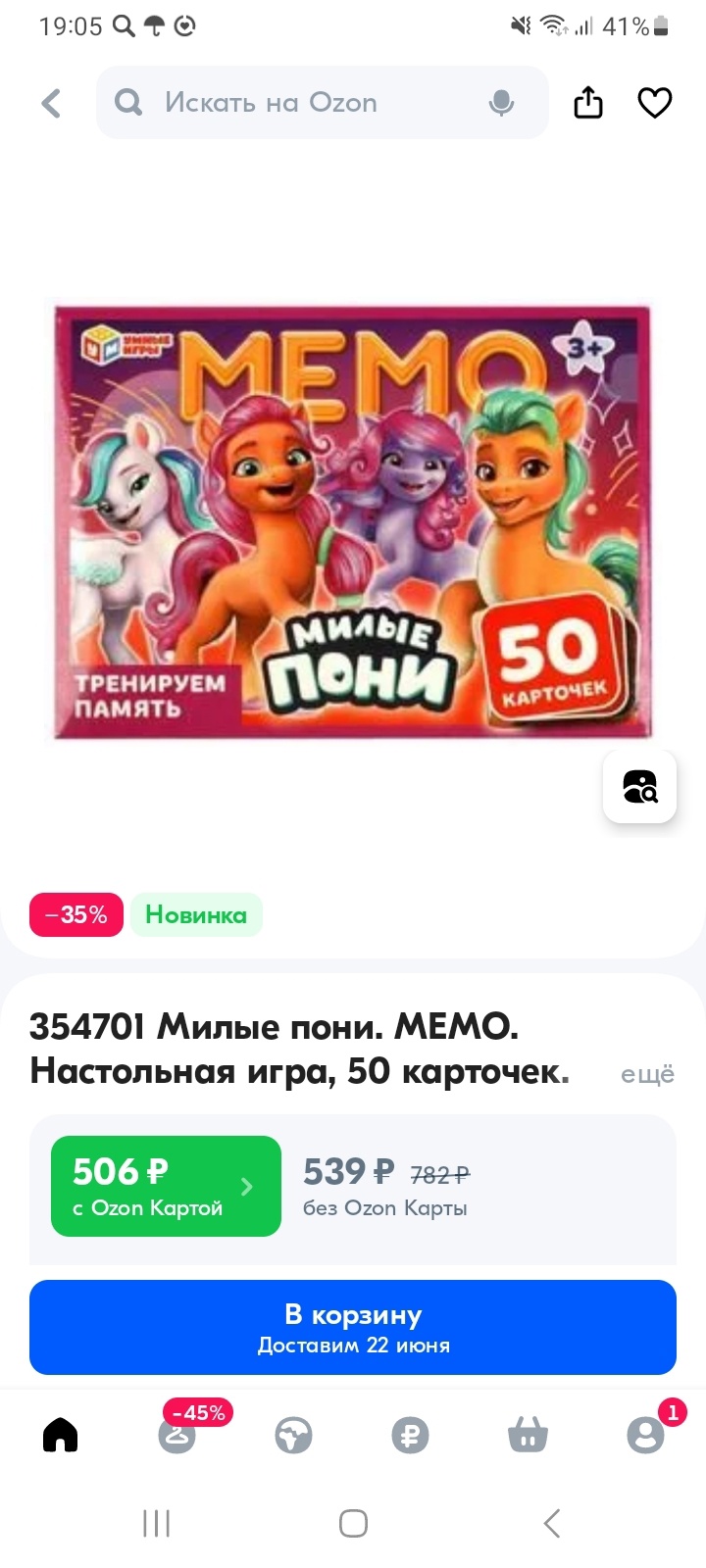Screen dimensions: 706x1568
Task: Add item with "В корзину" button
Action: point(353,1327)
